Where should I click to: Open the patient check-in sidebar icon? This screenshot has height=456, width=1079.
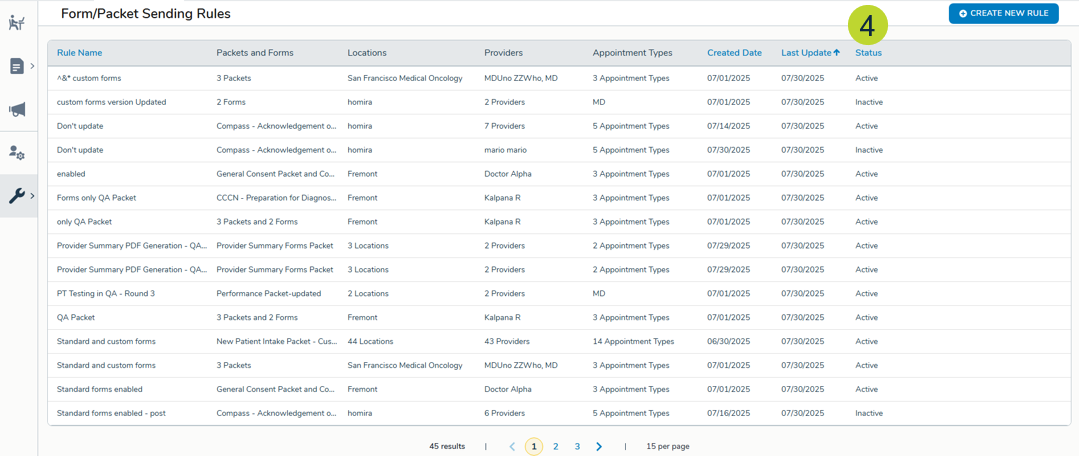click(17, 22)
